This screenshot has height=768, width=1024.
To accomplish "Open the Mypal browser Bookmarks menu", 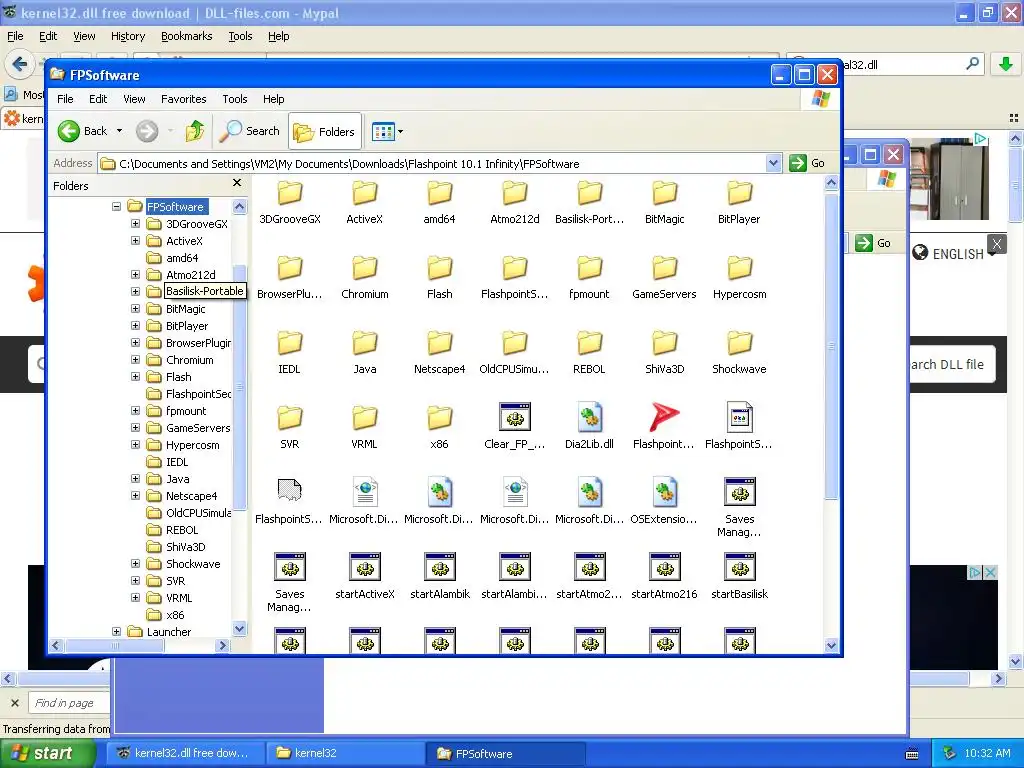I will 187,36.
